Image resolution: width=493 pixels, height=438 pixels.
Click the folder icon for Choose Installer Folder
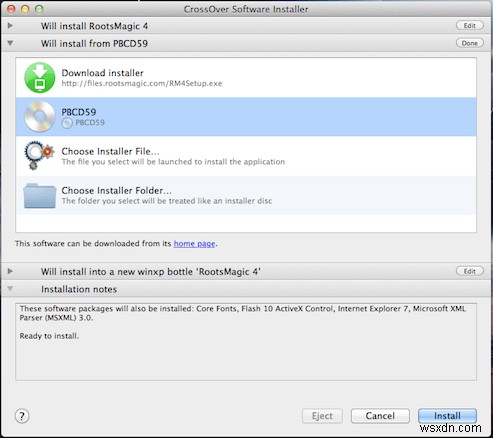pyautogui.click(x=40, y=195)
